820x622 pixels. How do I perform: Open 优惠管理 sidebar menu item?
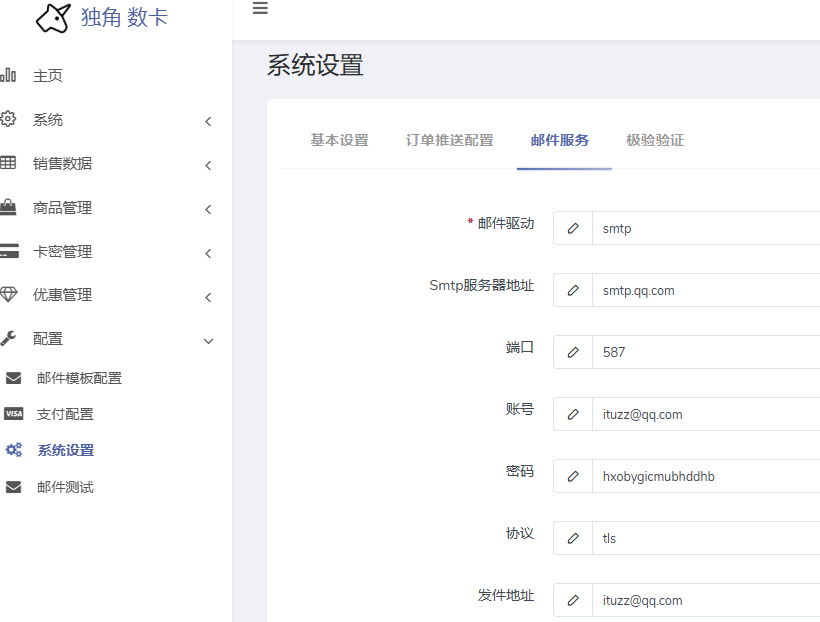[62, 295]
